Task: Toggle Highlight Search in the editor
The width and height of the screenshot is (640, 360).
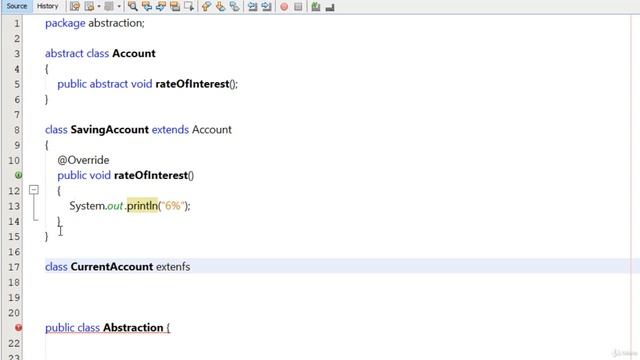Action: [175, 7]
